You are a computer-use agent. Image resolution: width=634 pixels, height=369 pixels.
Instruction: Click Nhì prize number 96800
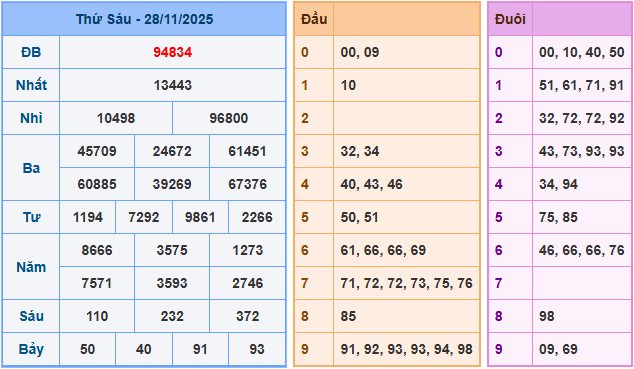click(x=229, y=118)
